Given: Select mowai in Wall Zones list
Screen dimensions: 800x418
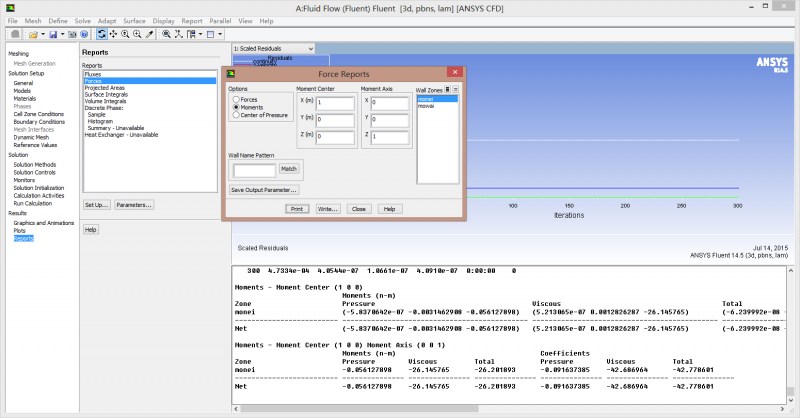Looking at the screenshot, I should (x=438, y=106).
